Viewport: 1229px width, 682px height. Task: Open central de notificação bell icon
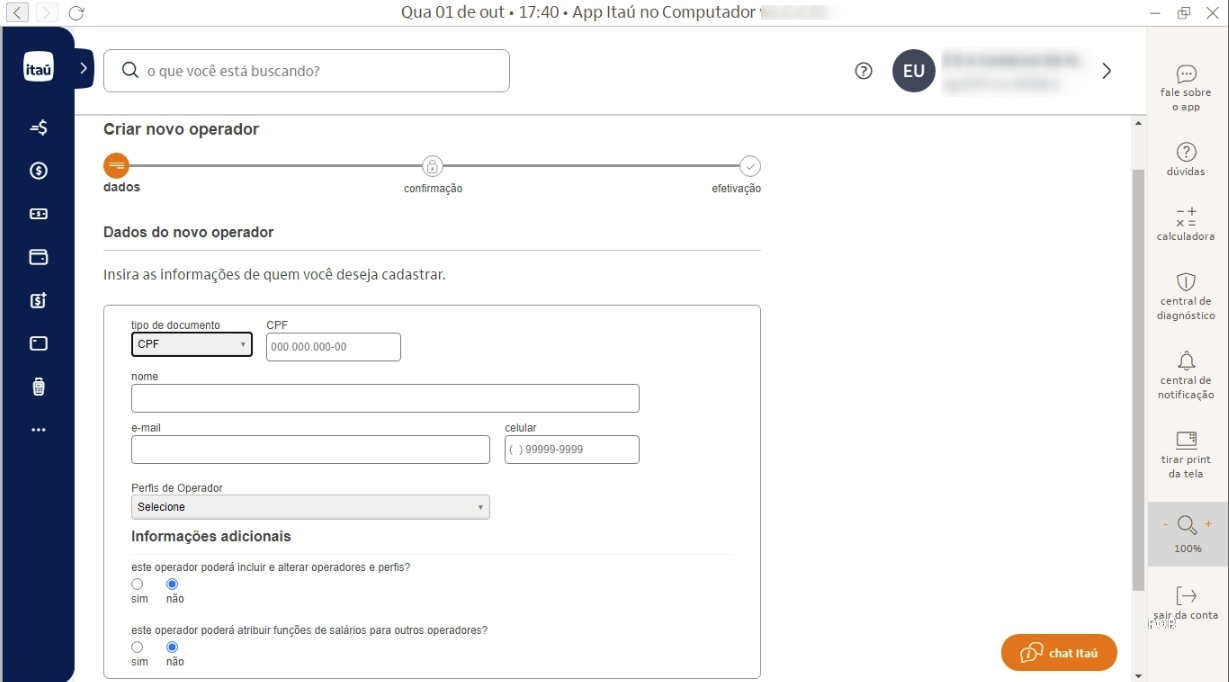(1186, 361)
